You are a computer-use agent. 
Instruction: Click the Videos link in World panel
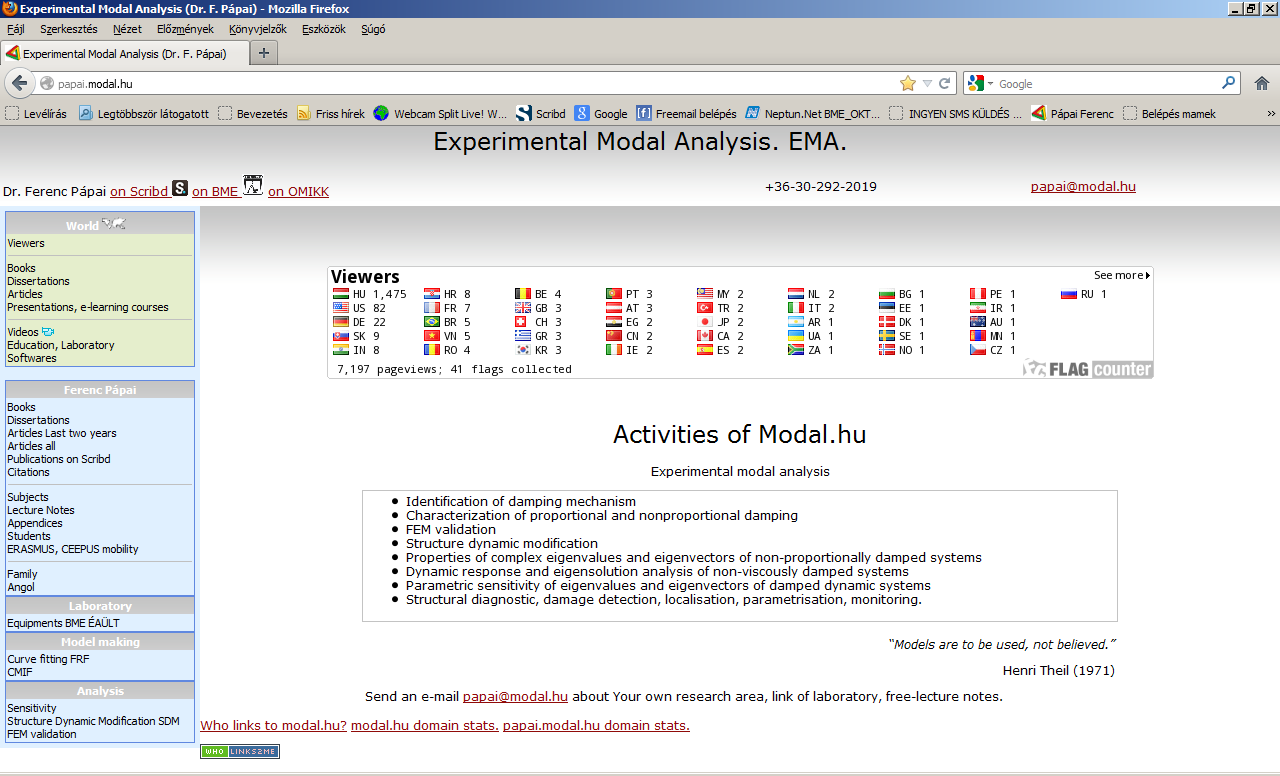(23, 332)
